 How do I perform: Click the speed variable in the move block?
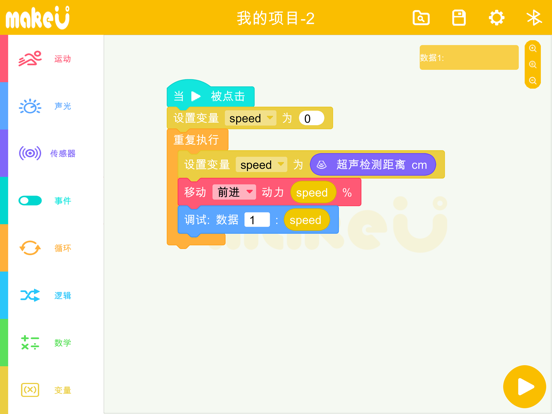pos(312,192)
